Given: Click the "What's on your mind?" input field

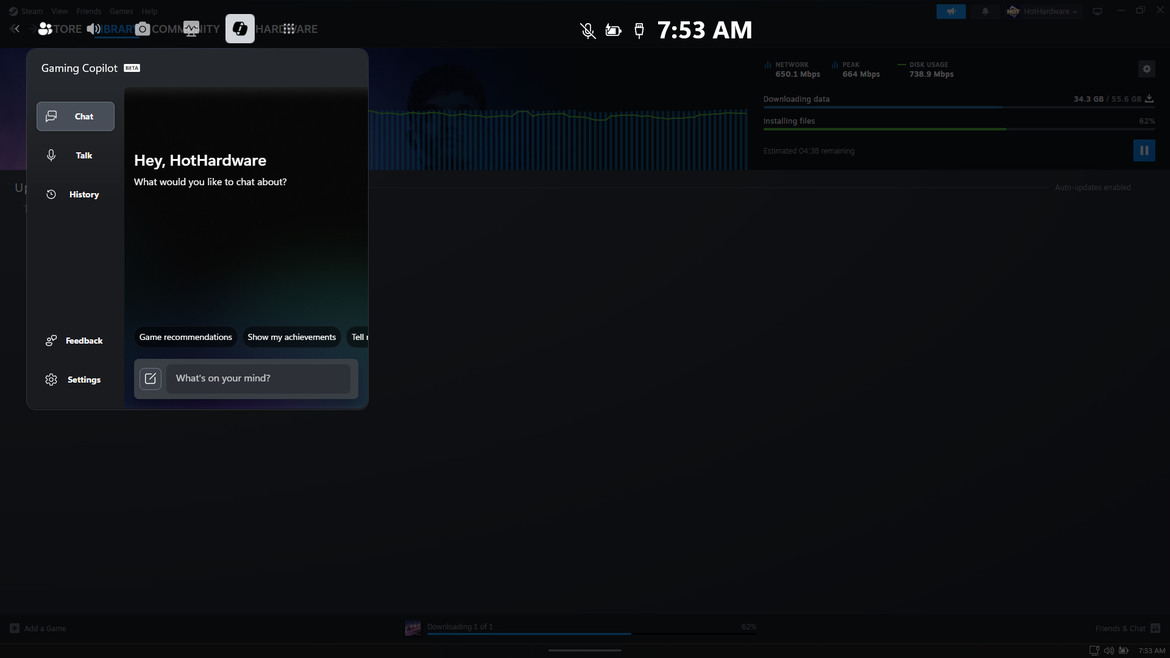Looking at the screenshot, I should [x=258, y=379].
